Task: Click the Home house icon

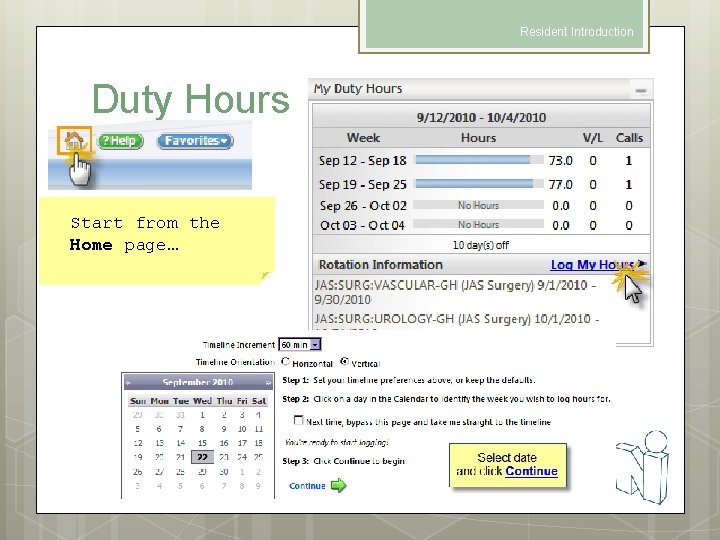Action: click(74, 140)
